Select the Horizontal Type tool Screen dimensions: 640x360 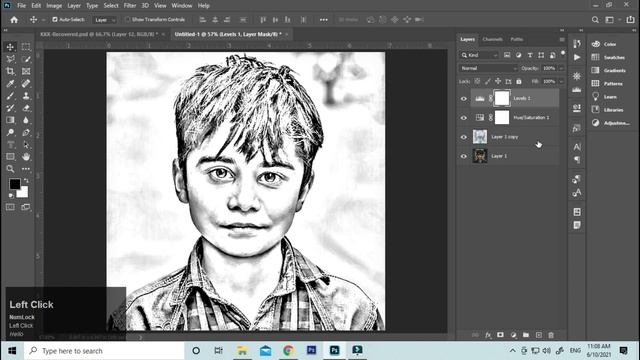10,144
